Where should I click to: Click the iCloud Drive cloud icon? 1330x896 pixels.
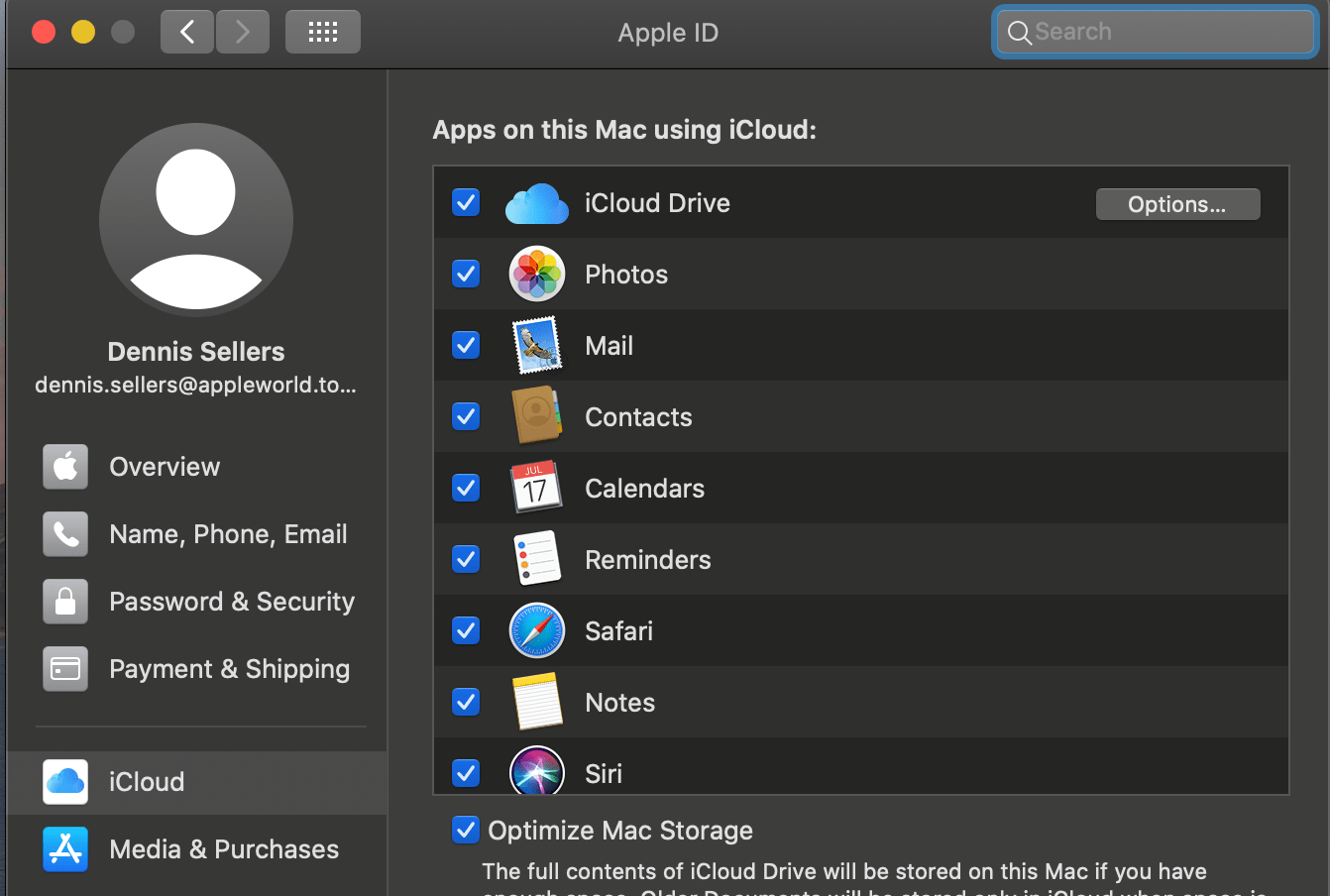[536, 203]
